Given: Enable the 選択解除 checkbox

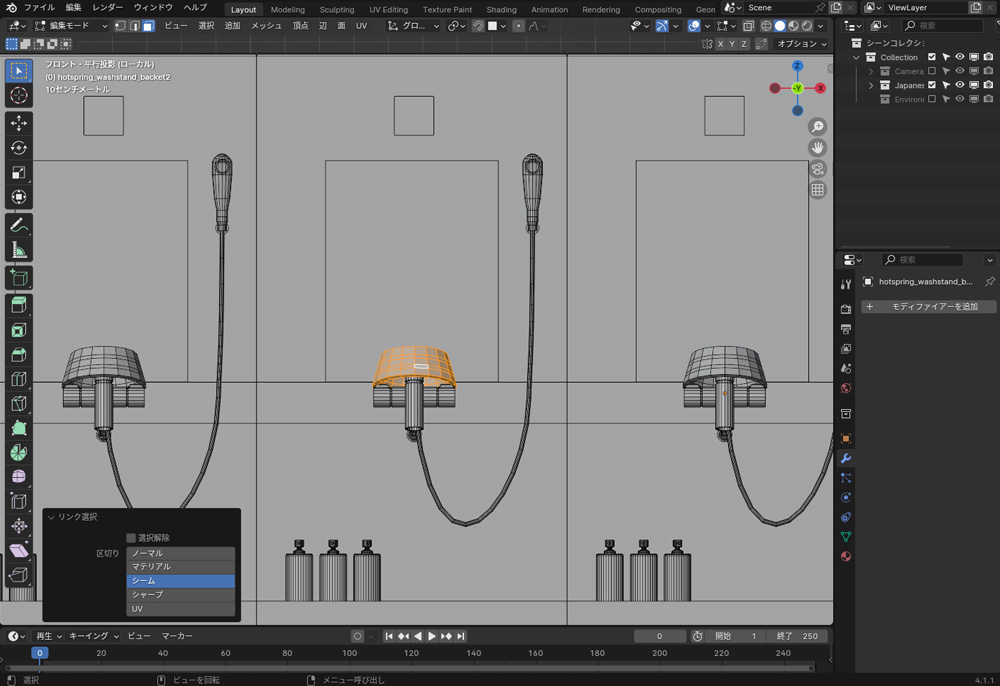Looking at the screenshot, I should point(131,538).
